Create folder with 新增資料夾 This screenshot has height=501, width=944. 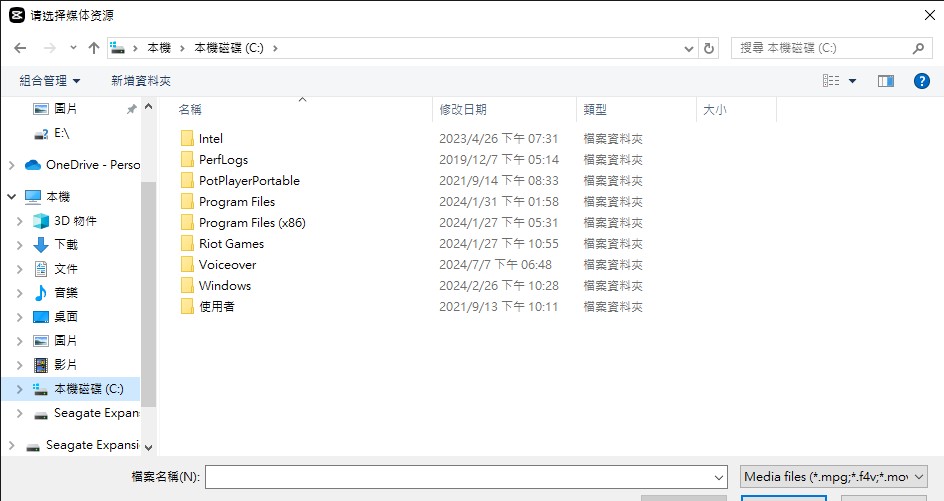coord(141,81)
